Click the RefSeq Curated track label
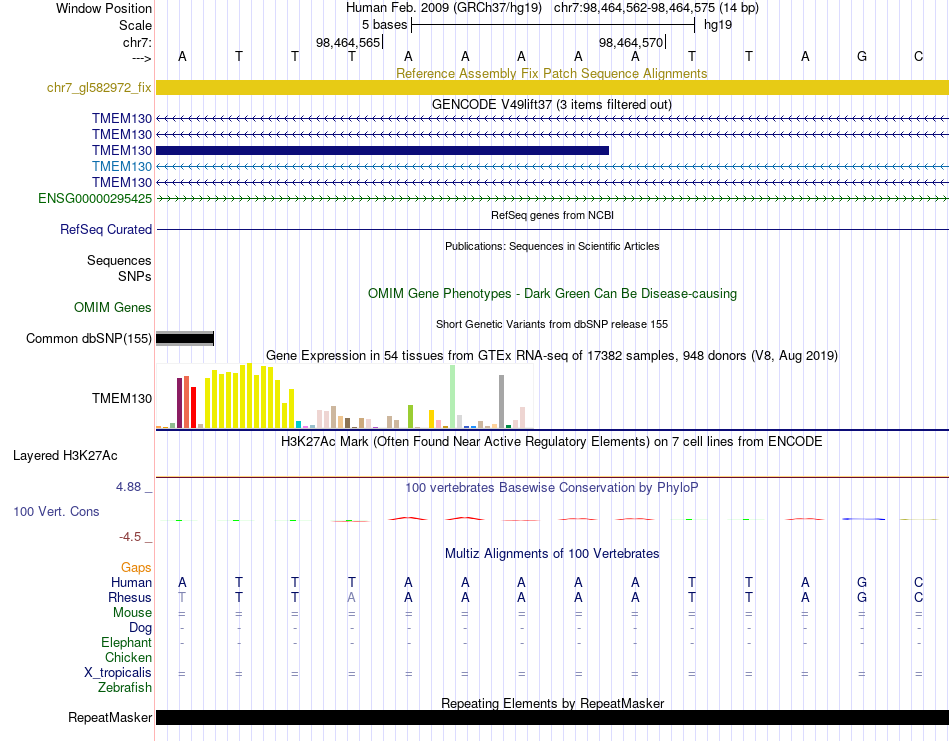 click(x=105, y=229)
